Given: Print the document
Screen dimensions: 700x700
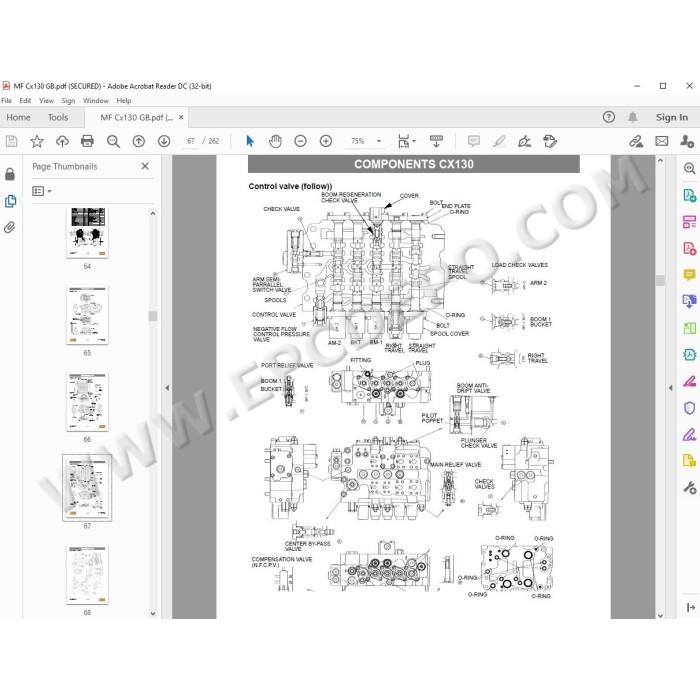Looking at the screenshot, I should coord(87,142).
